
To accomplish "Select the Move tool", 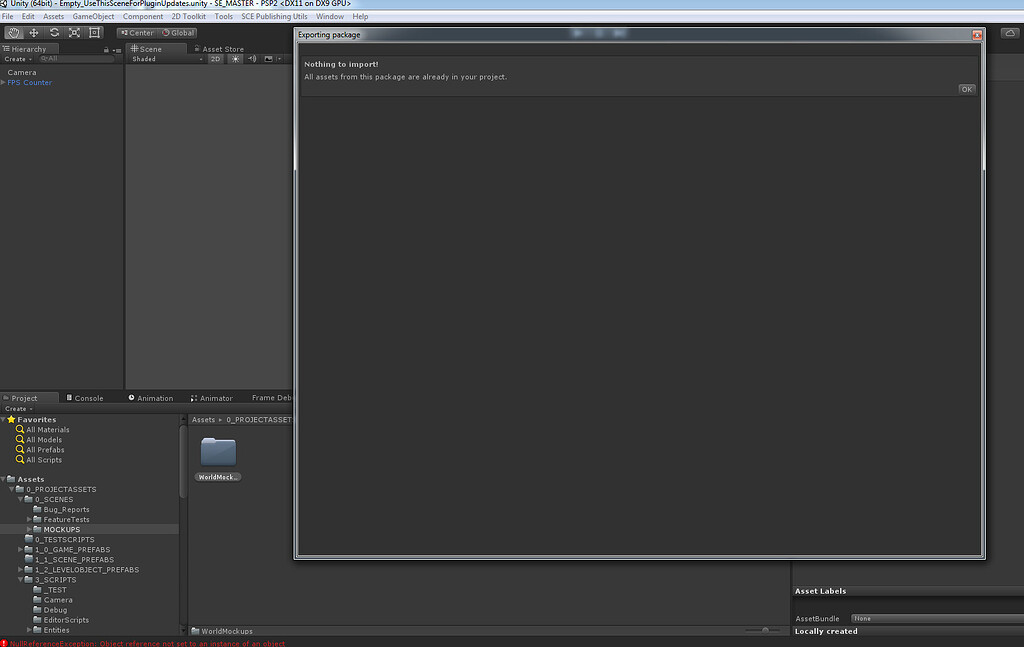I will pyautogui.click(x=34, y=32).
